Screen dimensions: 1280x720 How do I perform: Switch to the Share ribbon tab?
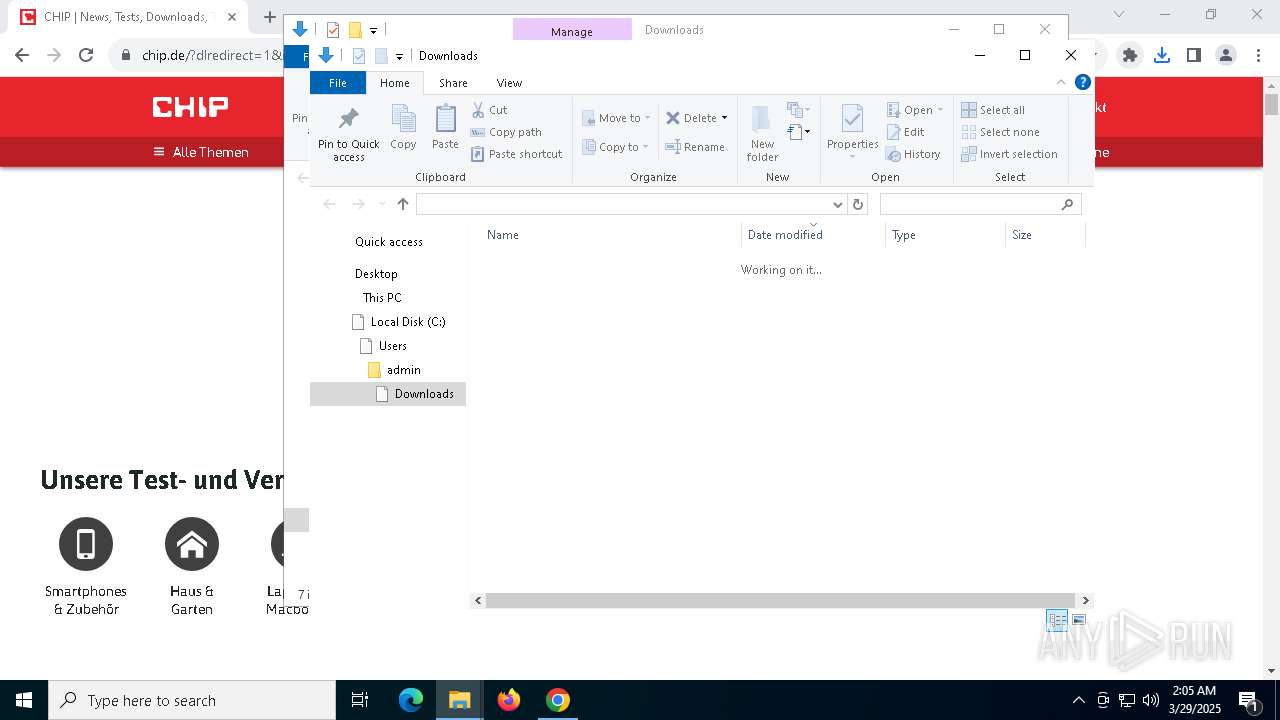coord(453,83)
